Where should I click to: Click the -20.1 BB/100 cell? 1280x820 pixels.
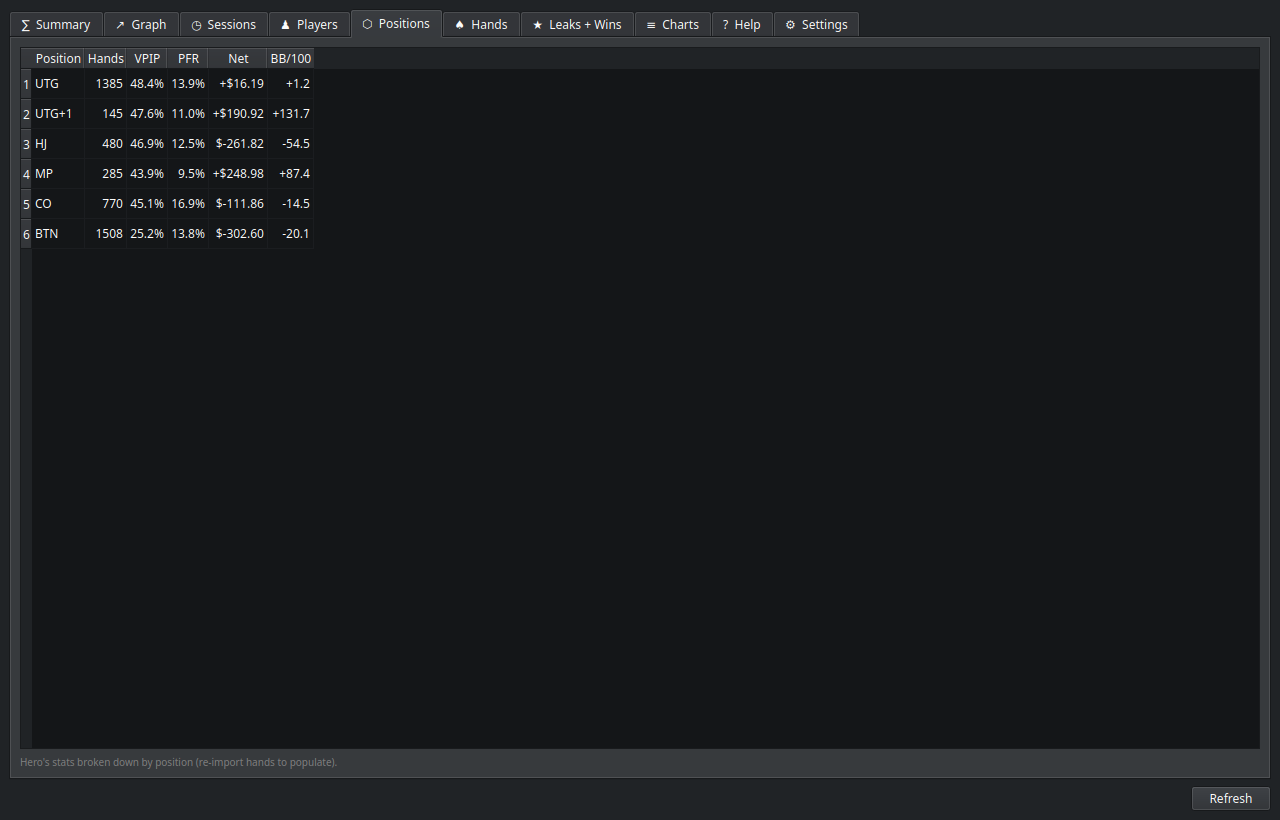[x=291, y=234]
